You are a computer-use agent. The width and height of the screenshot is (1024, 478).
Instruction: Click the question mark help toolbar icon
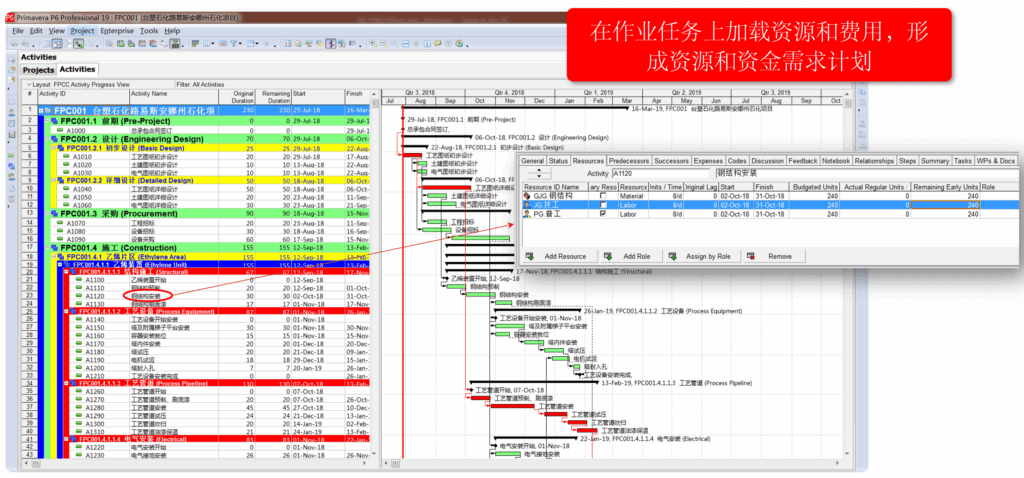click(448, 44)
